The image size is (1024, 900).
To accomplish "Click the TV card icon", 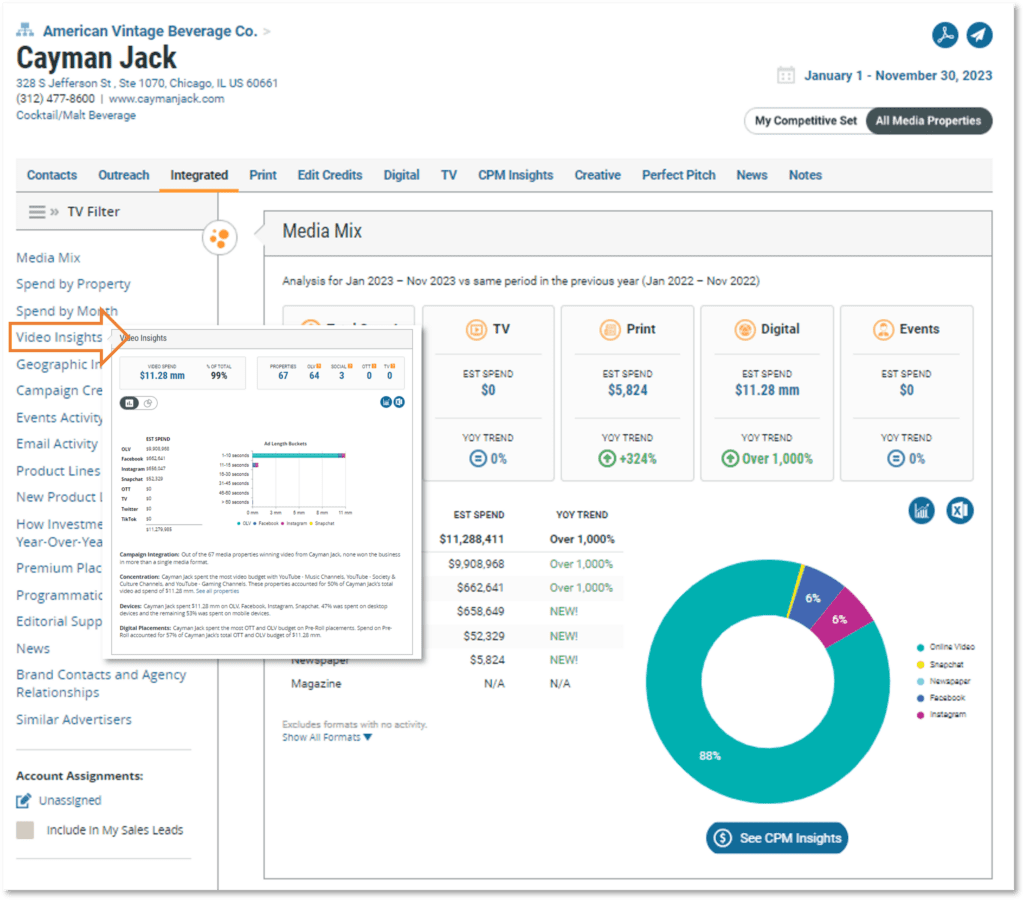I will (x=476, y=329).
